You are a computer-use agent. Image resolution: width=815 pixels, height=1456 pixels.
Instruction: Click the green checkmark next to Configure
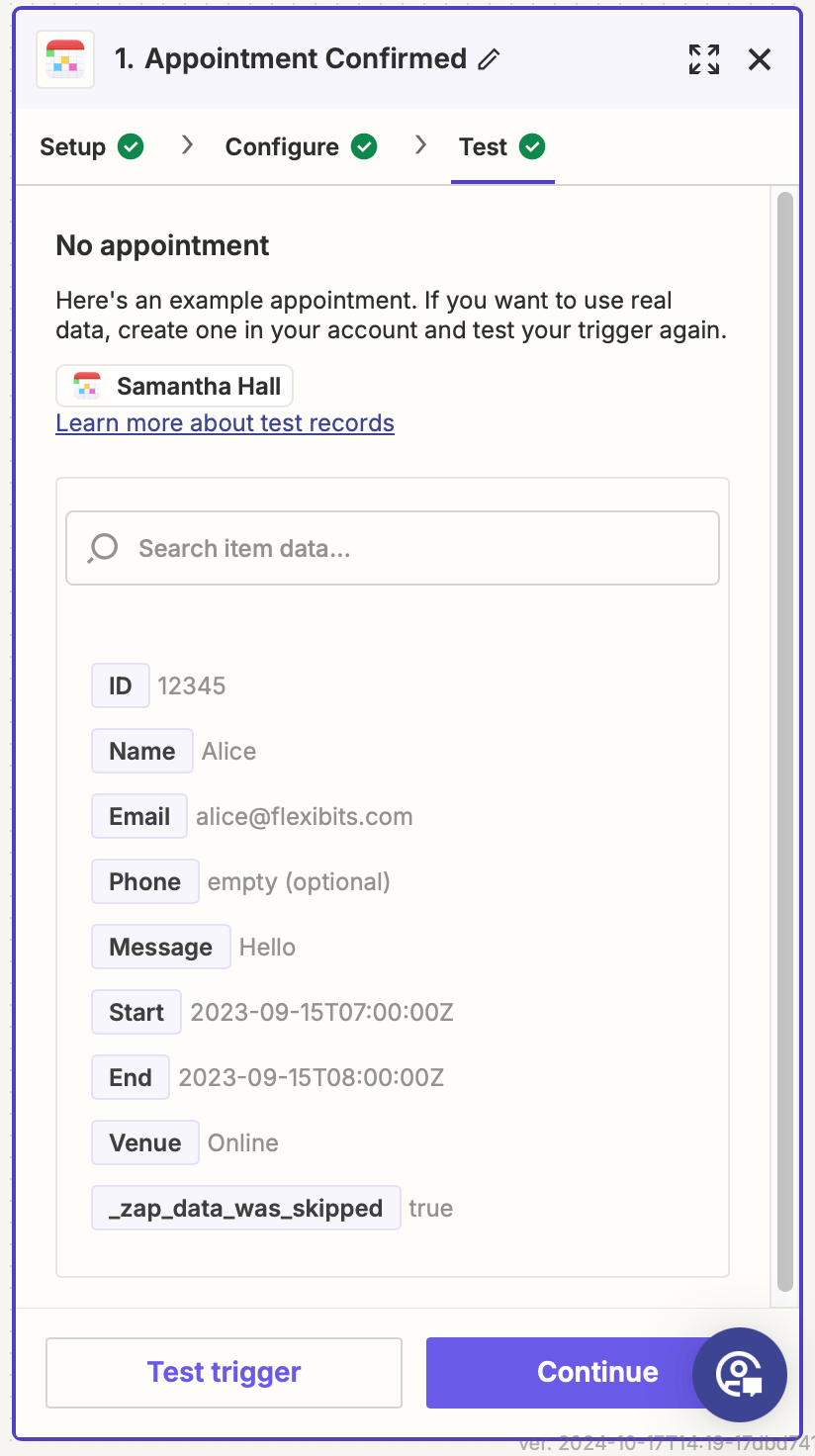click(x=364, y=146)
